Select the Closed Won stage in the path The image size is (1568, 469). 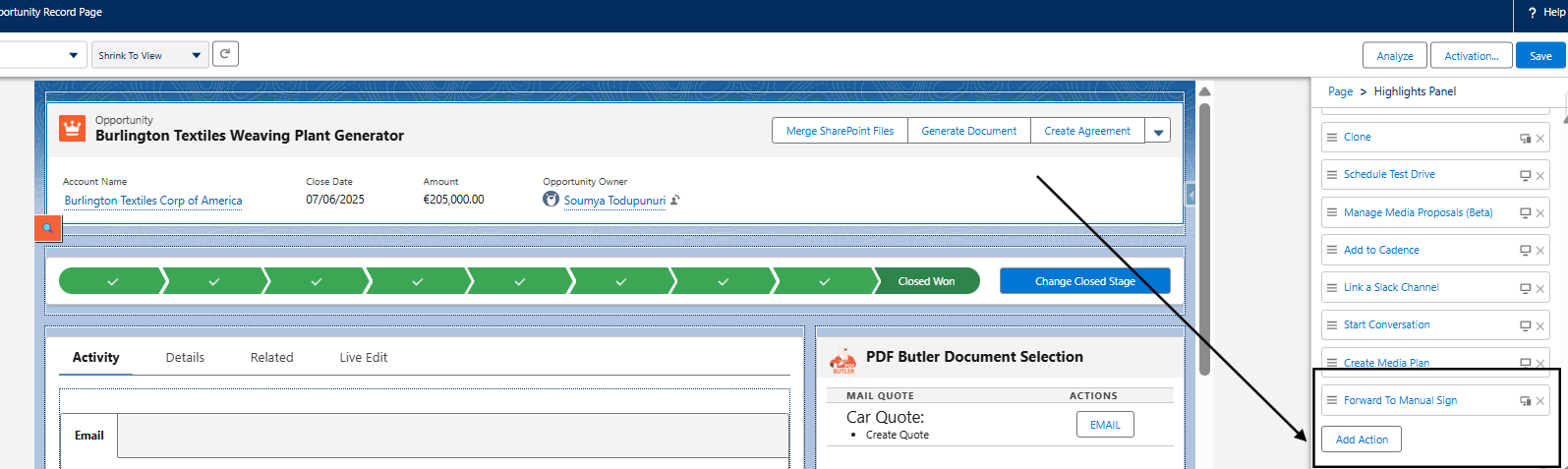tap(926, 281)
